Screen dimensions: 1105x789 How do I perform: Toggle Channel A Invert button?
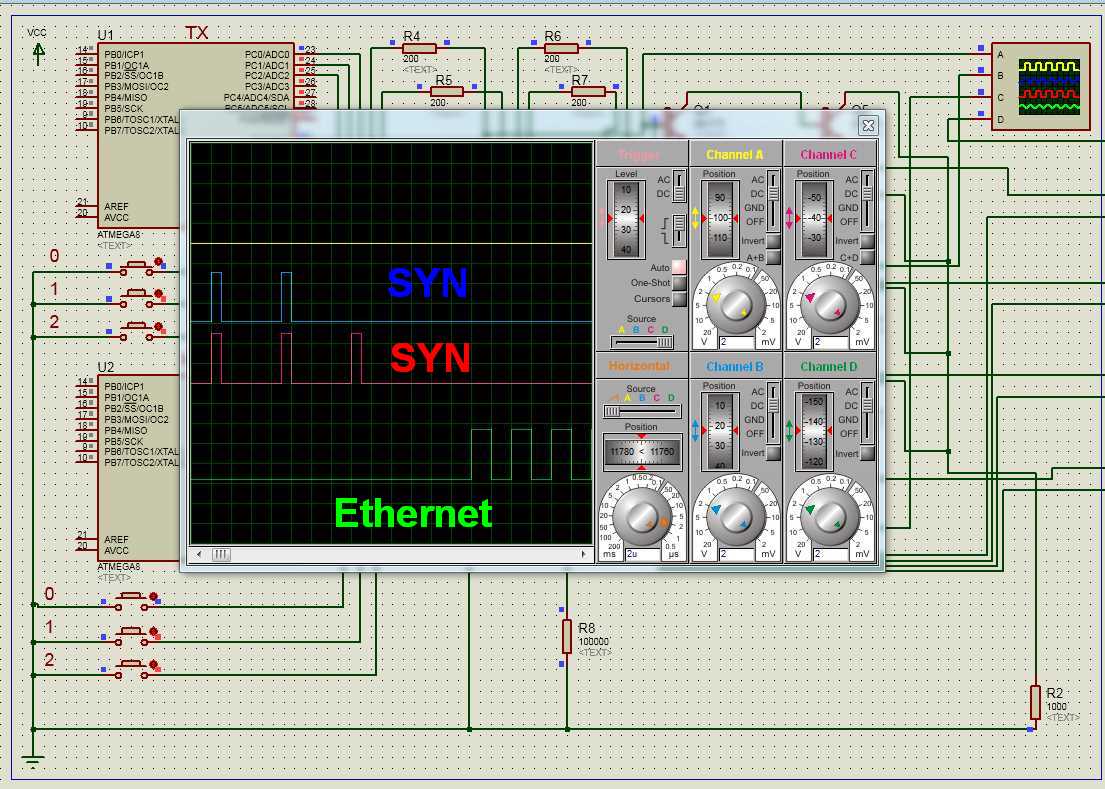(x=772, y=241)
